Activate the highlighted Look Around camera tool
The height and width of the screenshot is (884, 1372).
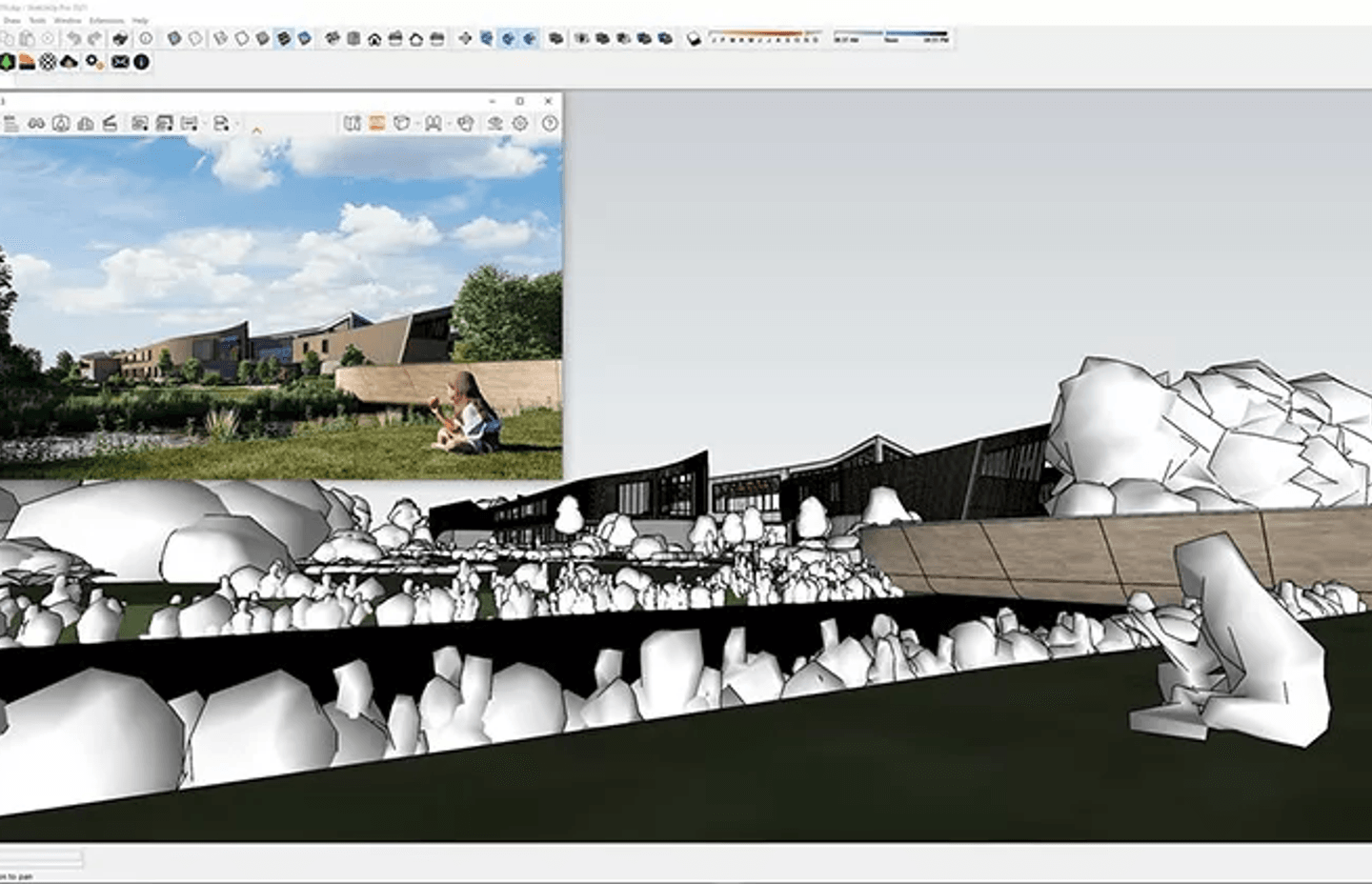pyautogui.click(x=507, y=39)
